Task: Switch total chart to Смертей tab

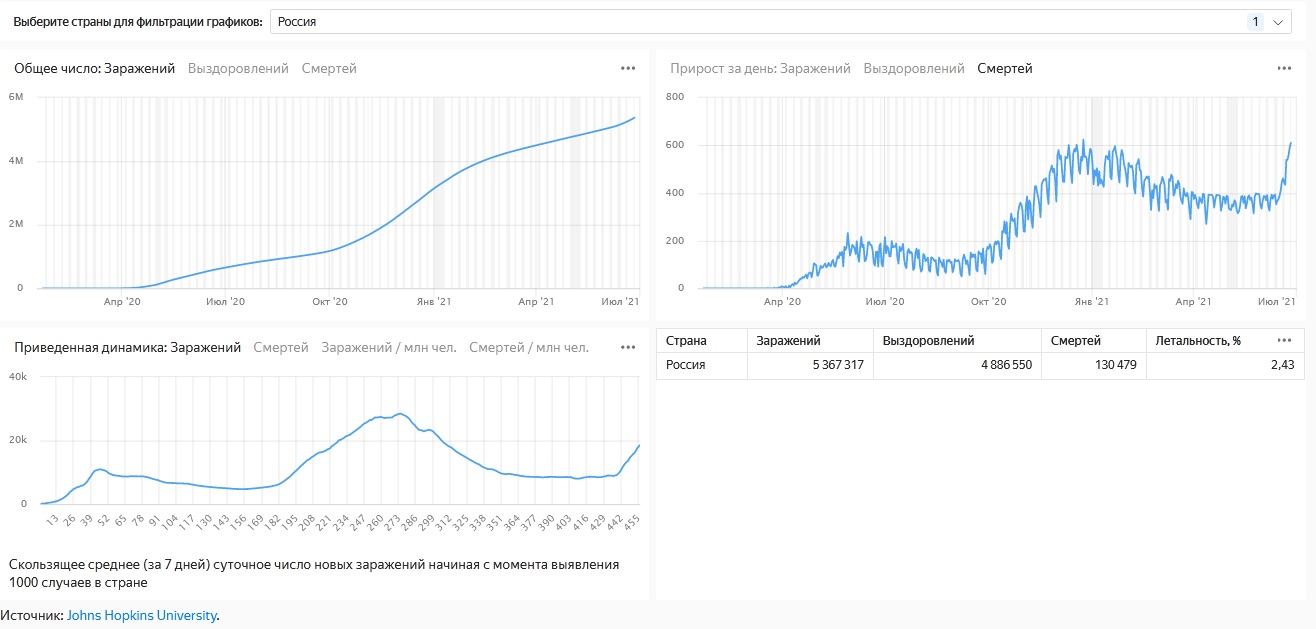Action: [x=329, y=68]
